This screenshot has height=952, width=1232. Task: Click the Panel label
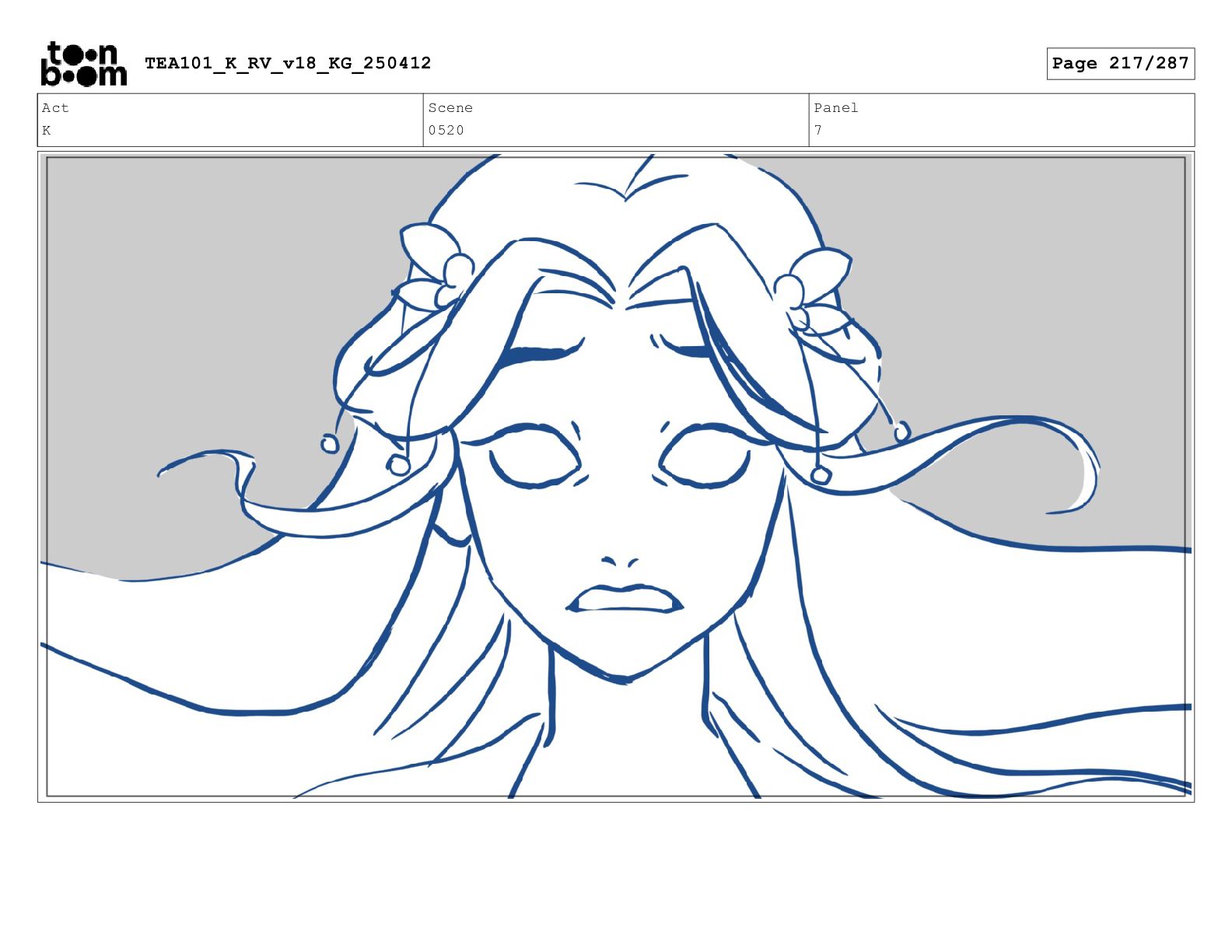tap(836, 108)
